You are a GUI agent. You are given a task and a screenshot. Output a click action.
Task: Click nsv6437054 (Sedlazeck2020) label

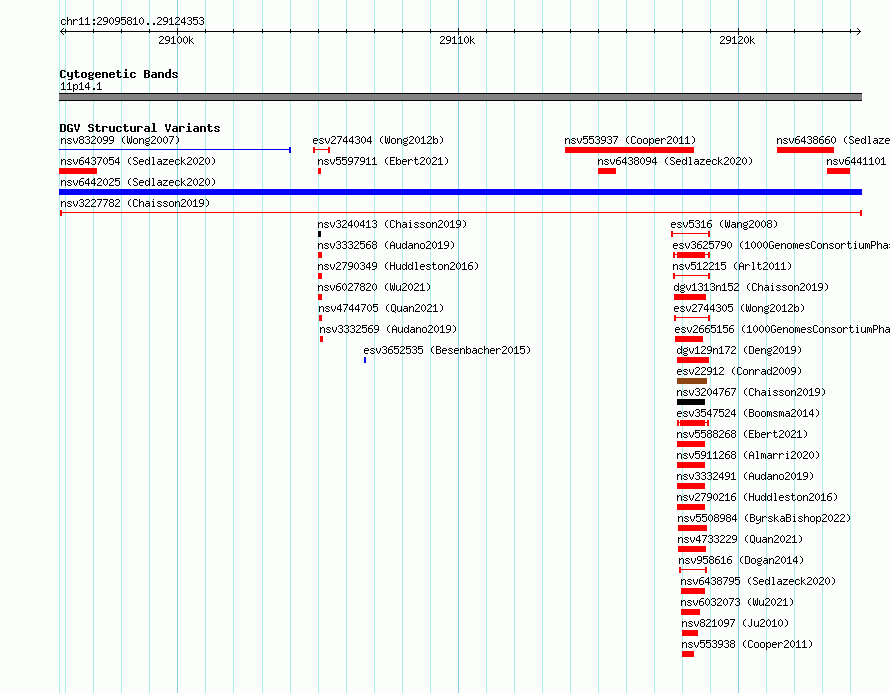pos(138,161)
